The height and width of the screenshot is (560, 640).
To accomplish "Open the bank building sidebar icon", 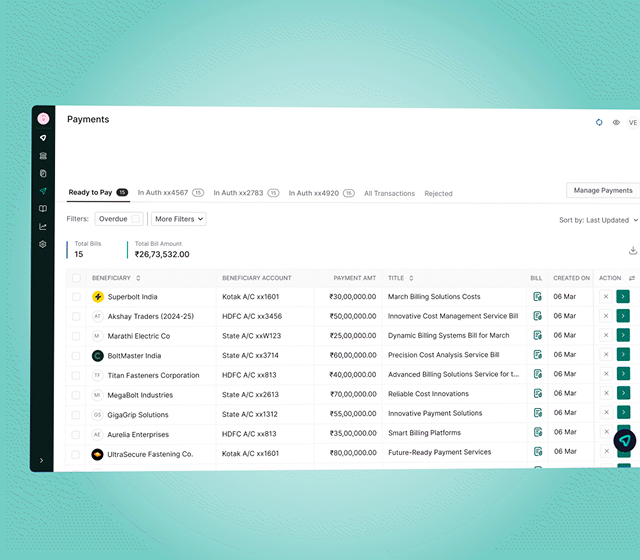I will [x=43, y=156].
